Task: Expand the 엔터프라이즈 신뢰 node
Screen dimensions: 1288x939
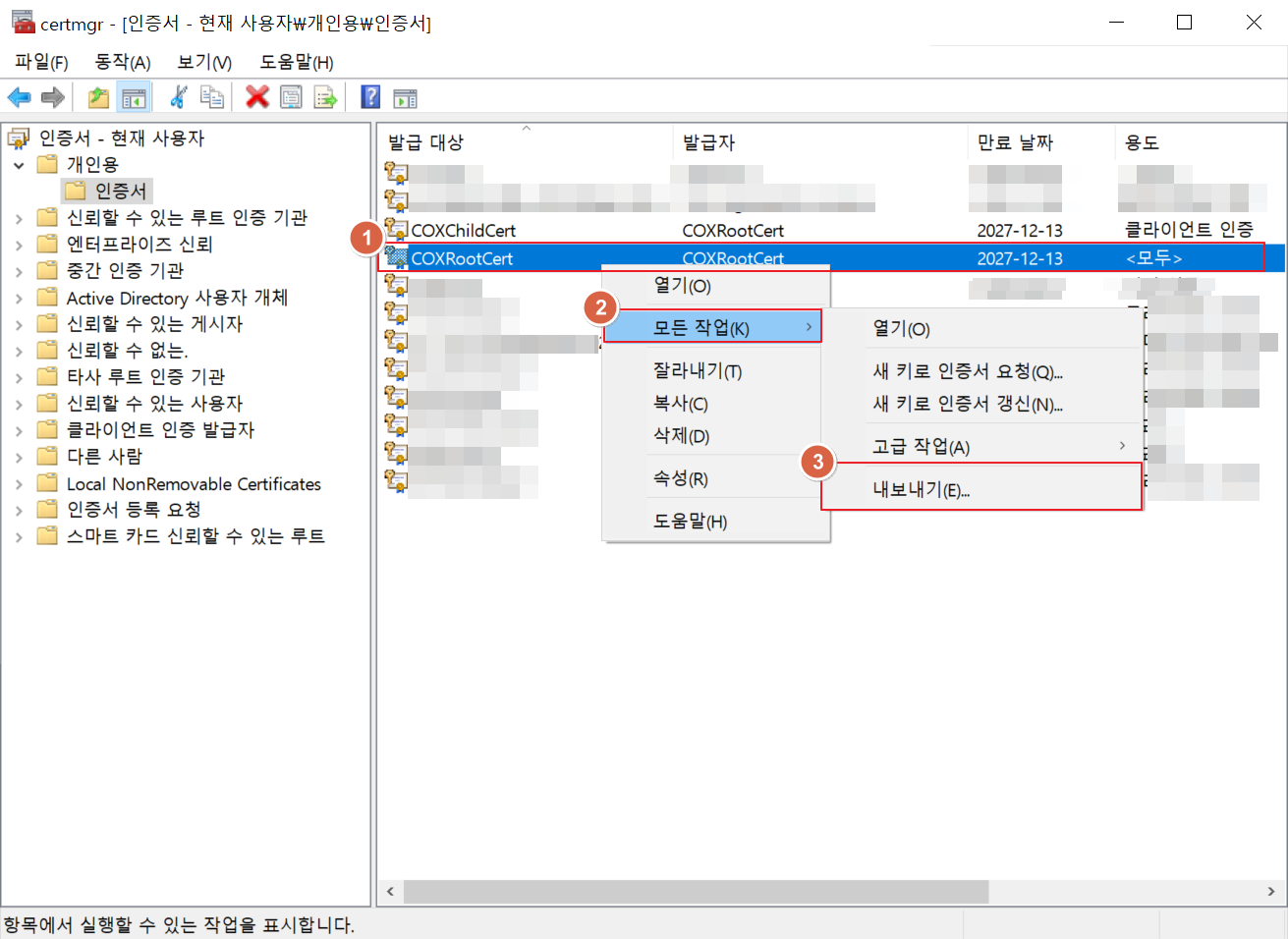Action: pyautogui.click(x=19, y=245)
